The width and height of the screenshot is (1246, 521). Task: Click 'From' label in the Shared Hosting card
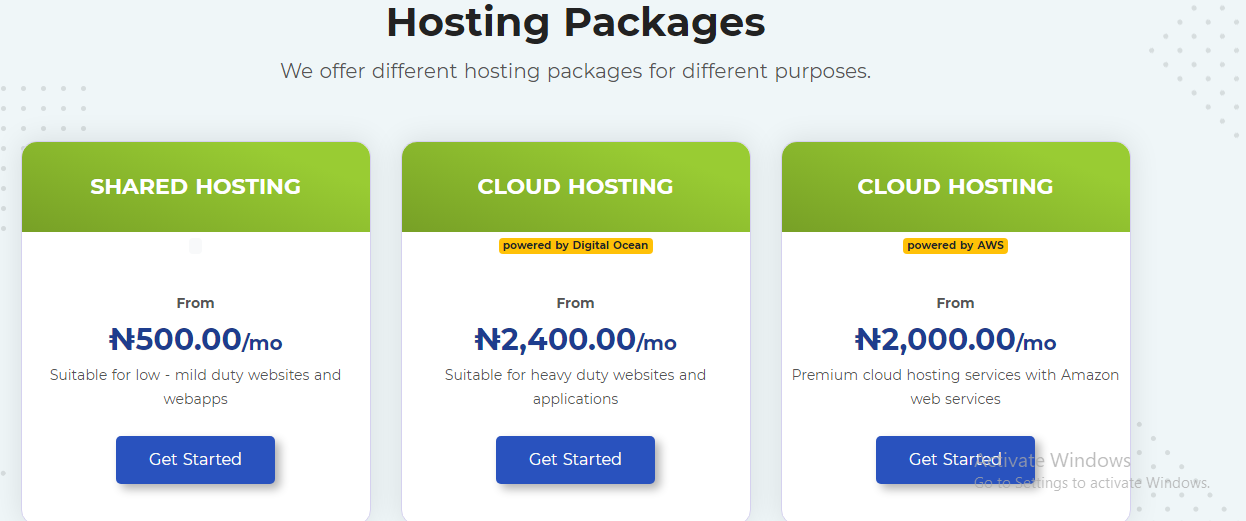(195, 303)
